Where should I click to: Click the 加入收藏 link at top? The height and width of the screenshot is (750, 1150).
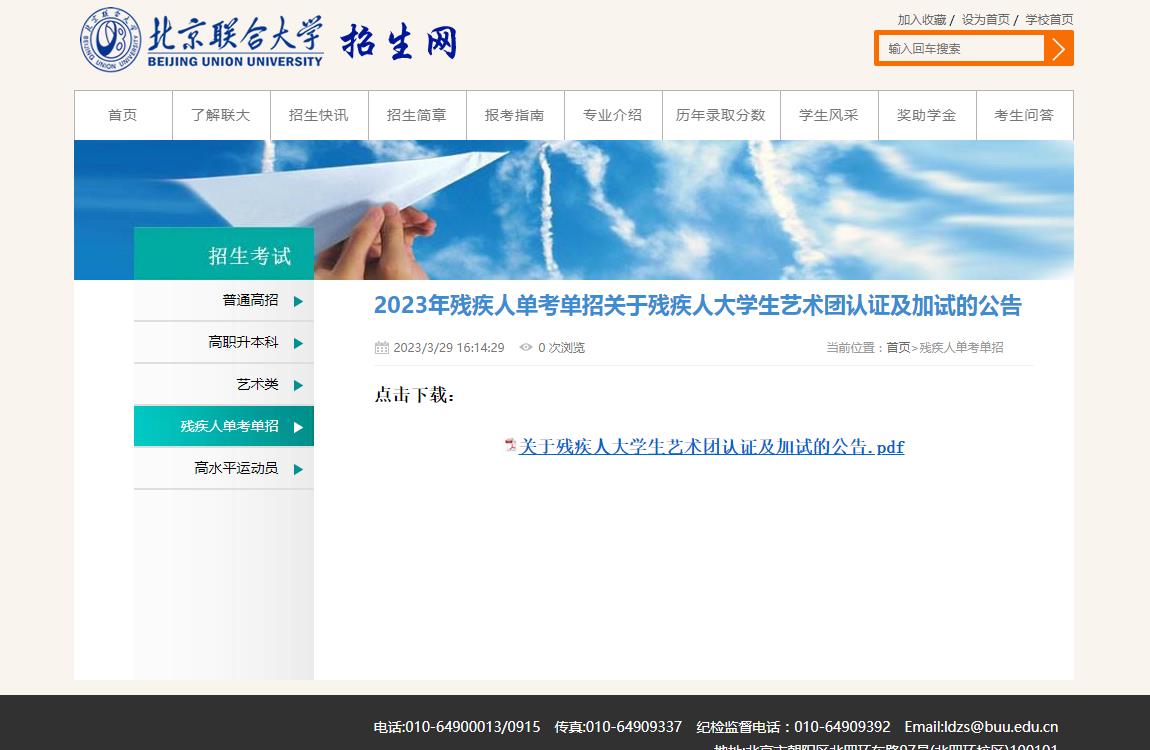click(922, 20)
